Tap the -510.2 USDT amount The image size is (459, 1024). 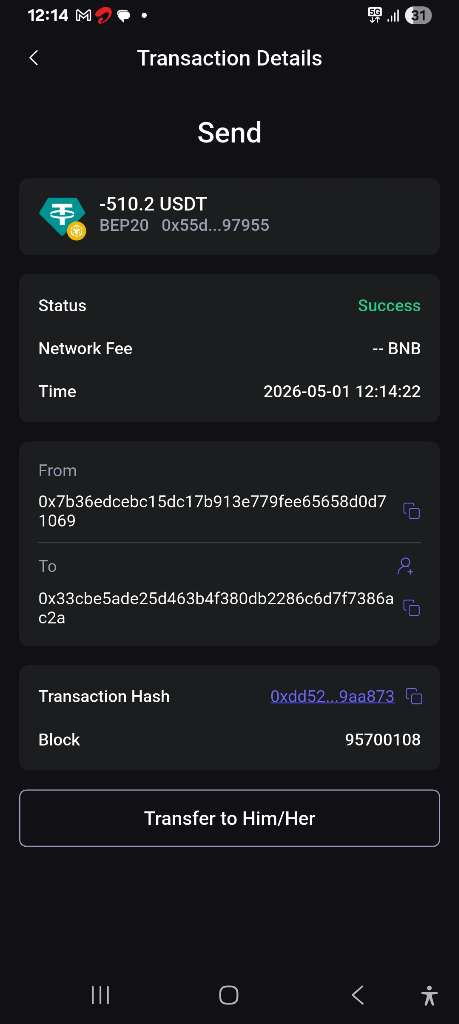tap(153, 204)
